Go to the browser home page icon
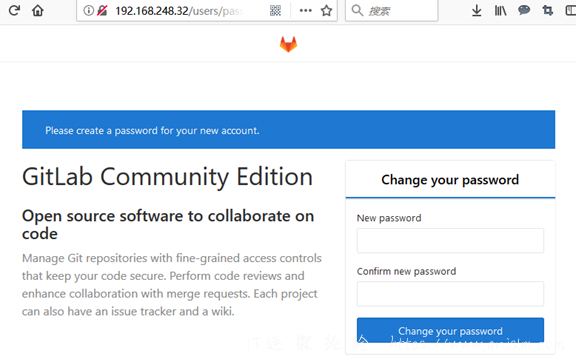The height and width of the screenshot is (362, 576). (x=37, y=10)
